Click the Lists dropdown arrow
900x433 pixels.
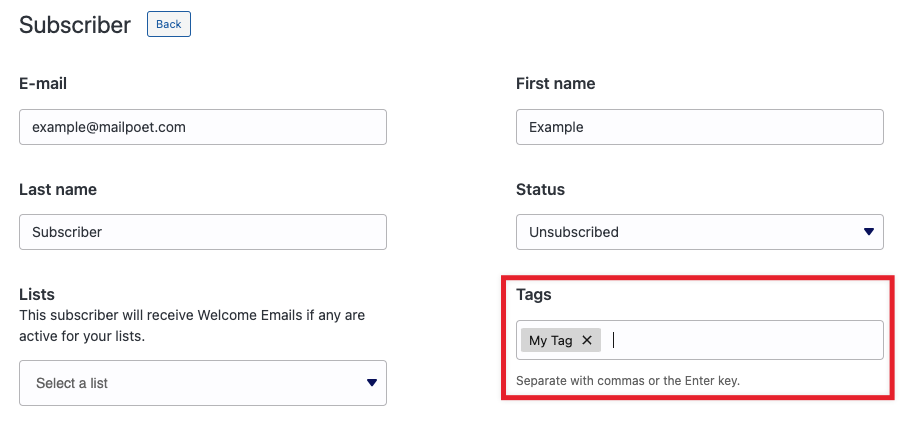click(x=371, y=382)
